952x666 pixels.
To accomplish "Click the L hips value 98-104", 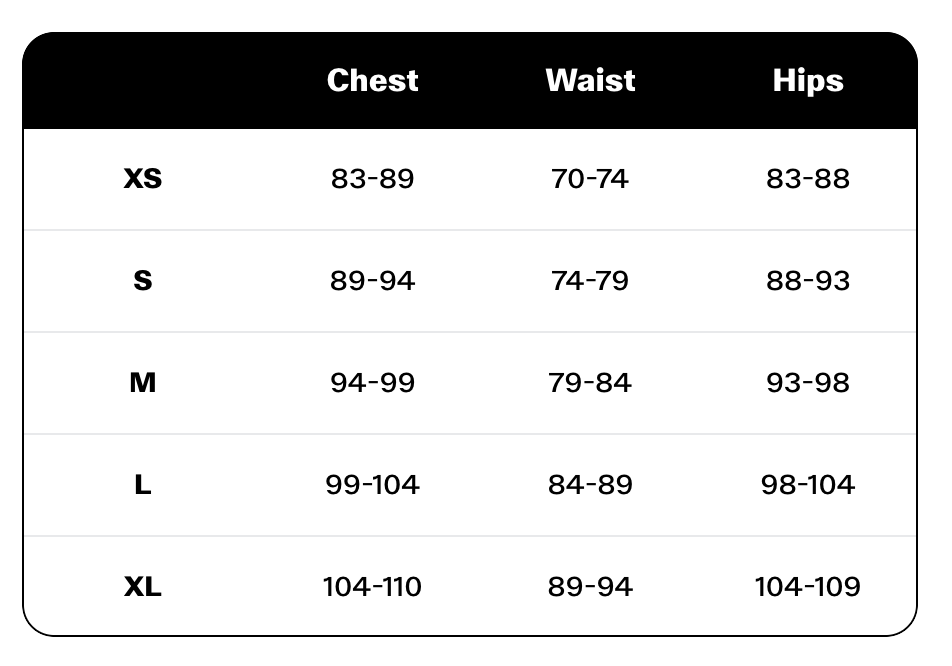I will 807,485.
